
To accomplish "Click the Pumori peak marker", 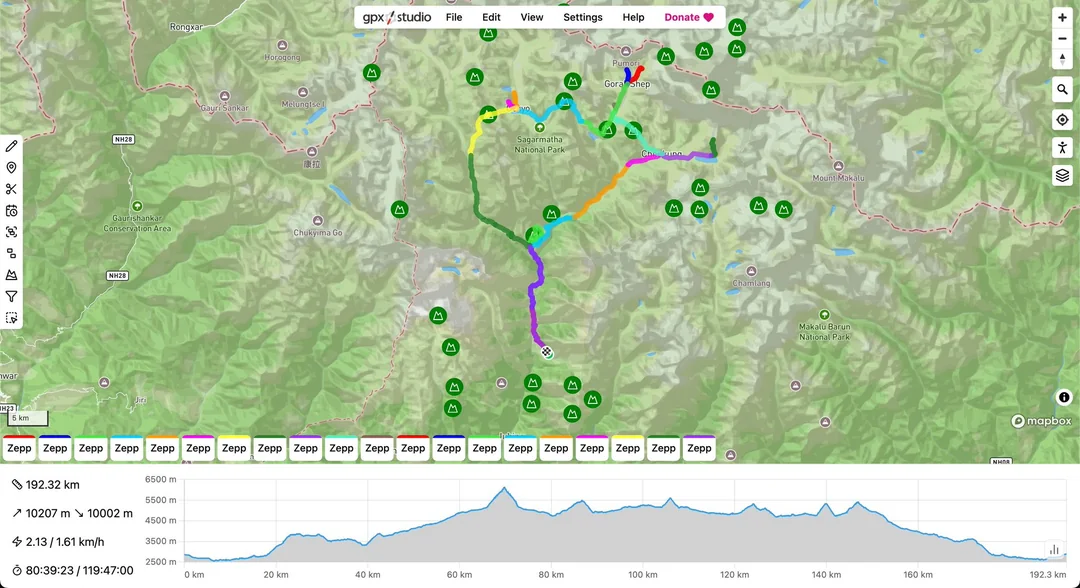I will (625, 52).
